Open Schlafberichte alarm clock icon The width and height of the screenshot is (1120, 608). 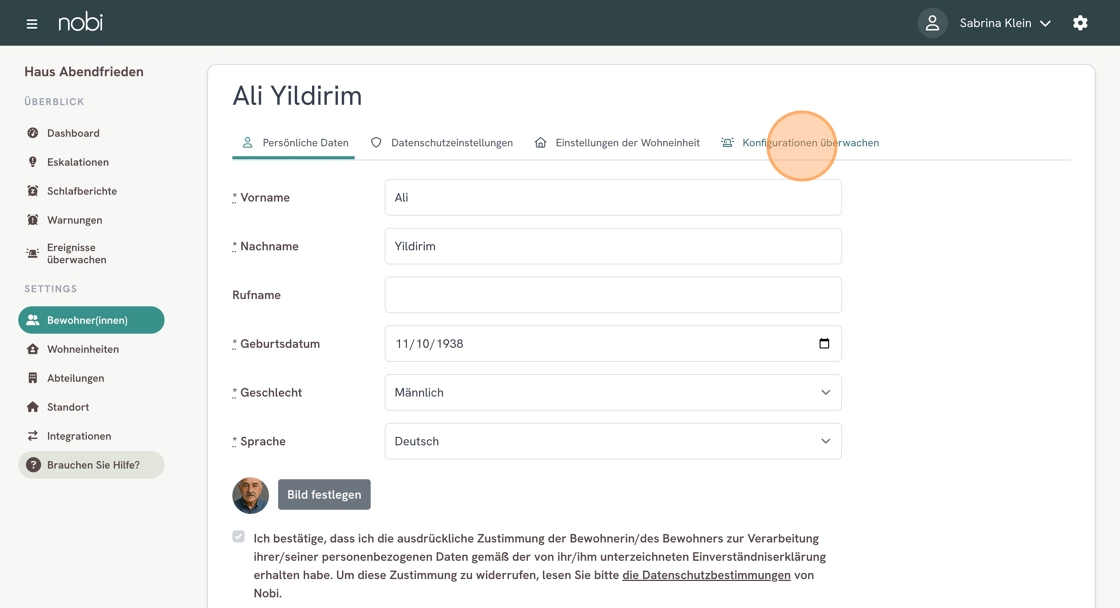33,191
